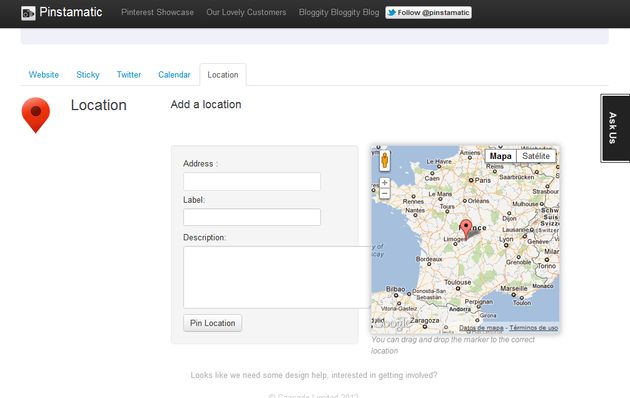Click Follow @pinstamatic button
Screen dimensions: 630x398
pos(428,12)
